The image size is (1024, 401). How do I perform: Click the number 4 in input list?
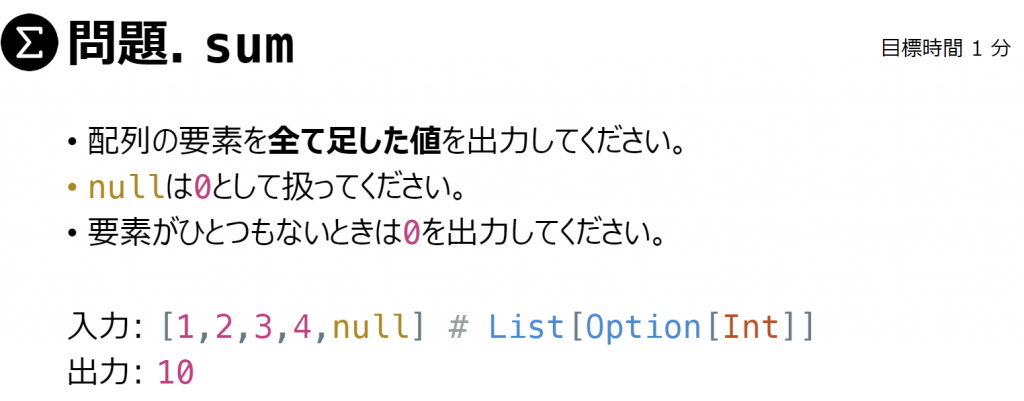click(302, 328)
